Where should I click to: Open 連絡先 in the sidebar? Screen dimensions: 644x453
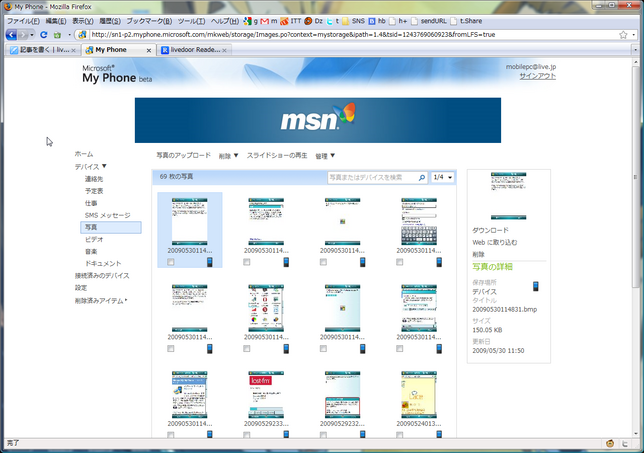click(94, 179)
